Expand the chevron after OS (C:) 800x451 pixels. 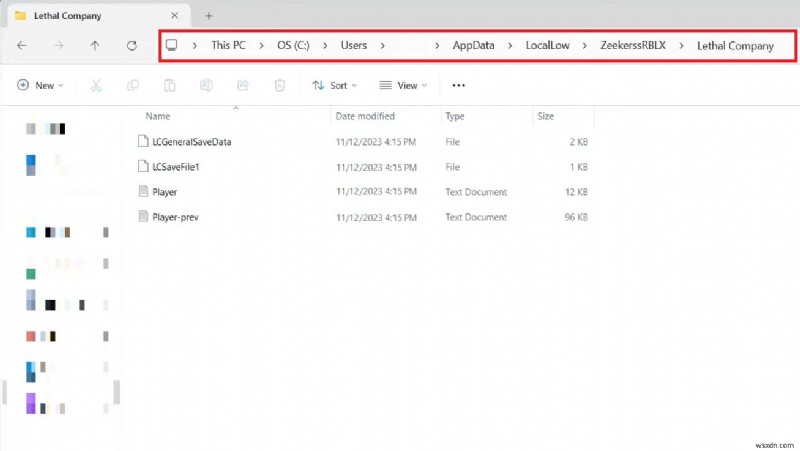(325, 45)
